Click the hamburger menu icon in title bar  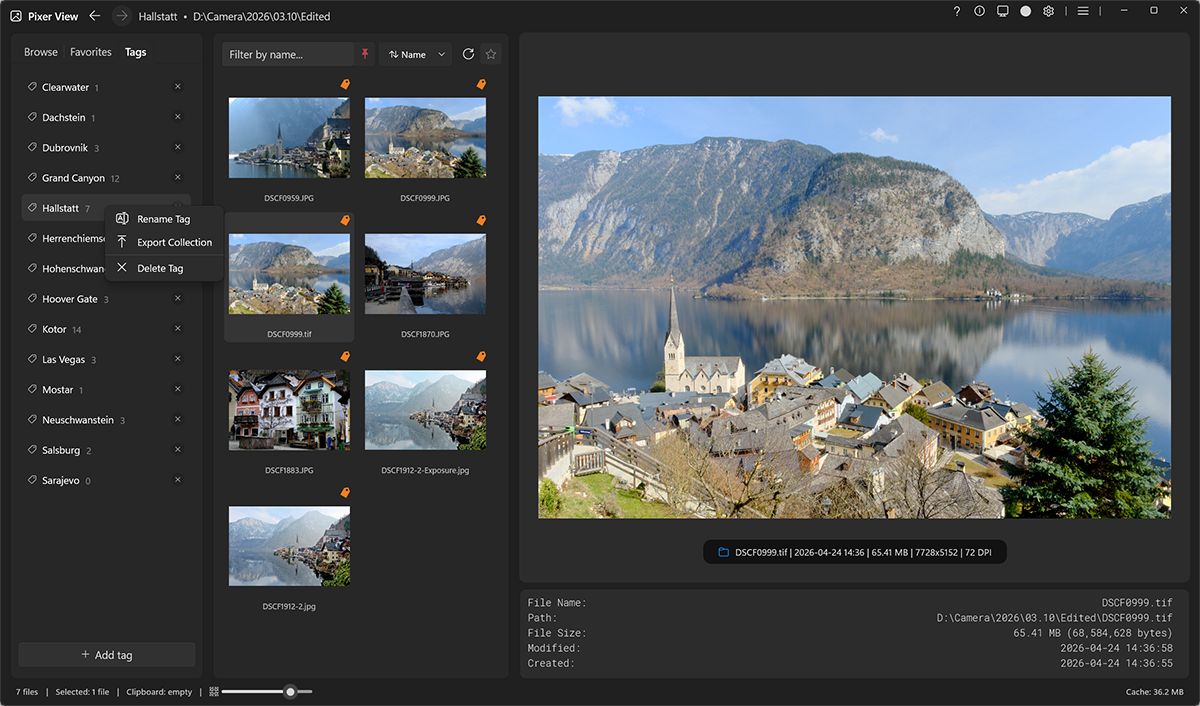tap(1083, 11)
